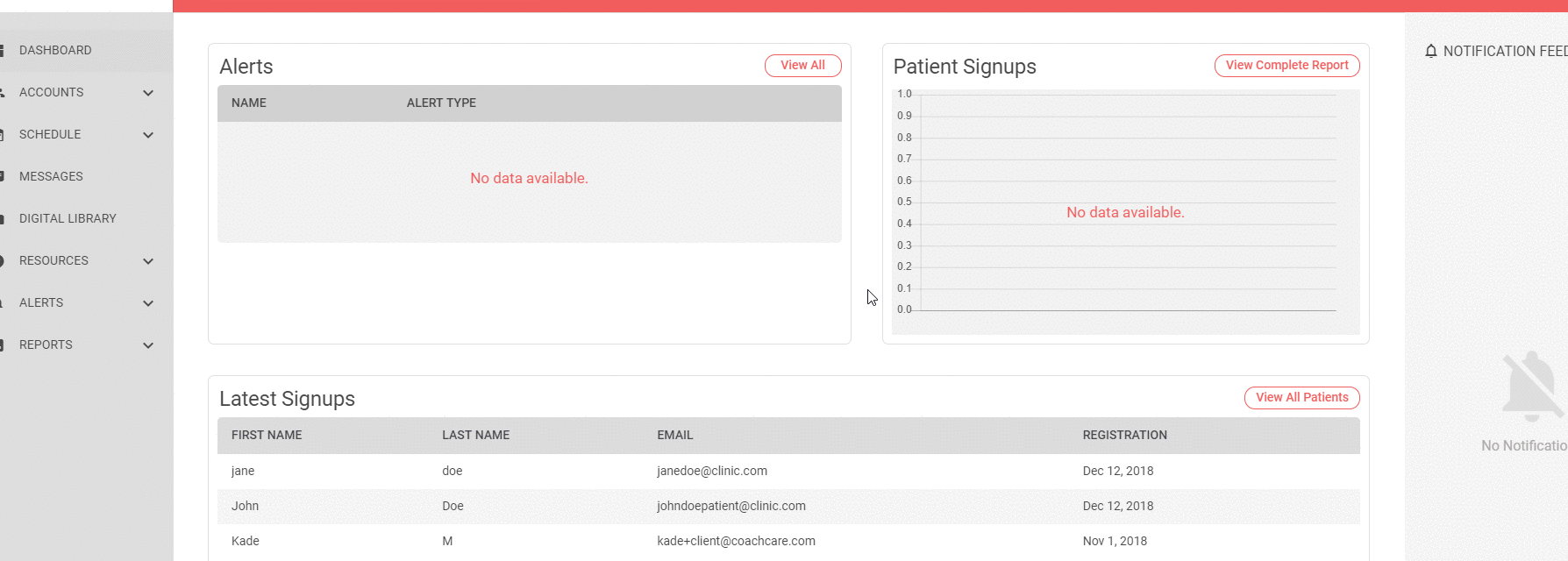The height and width of the screenshot is (561, 1568).
Task: Click the Alert Type column header
Action: pyautogui.click(x=441, y=103)
